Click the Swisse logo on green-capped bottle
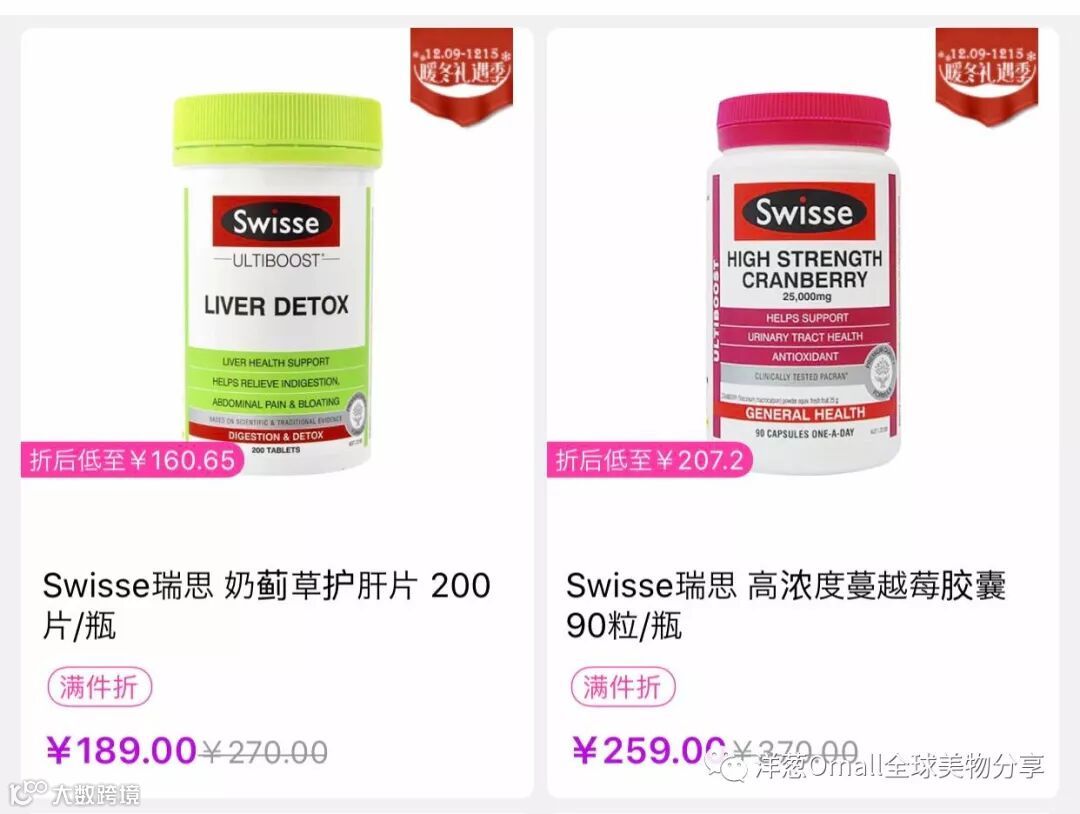 click(276, 222)
